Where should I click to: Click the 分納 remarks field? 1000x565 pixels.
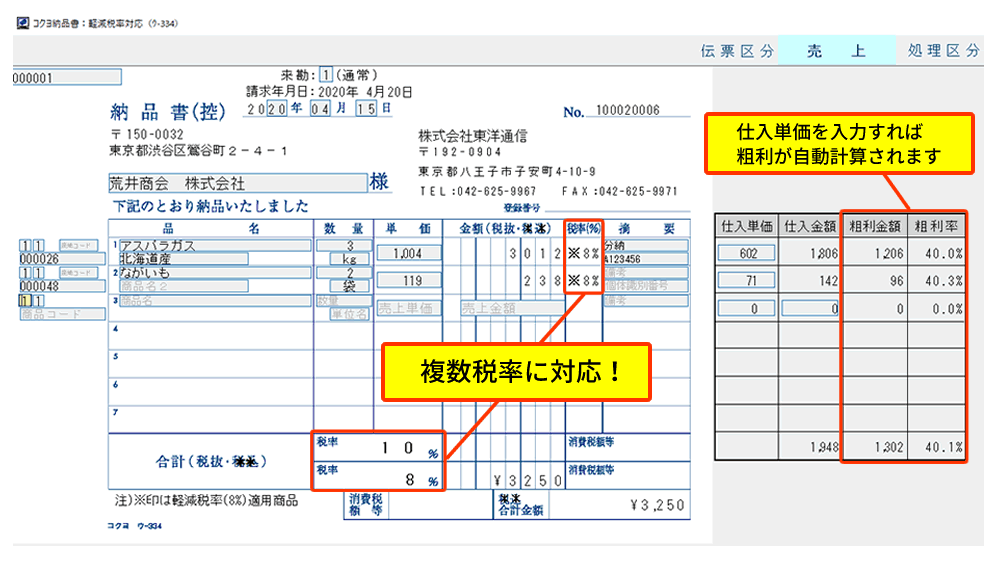[645, 245]
